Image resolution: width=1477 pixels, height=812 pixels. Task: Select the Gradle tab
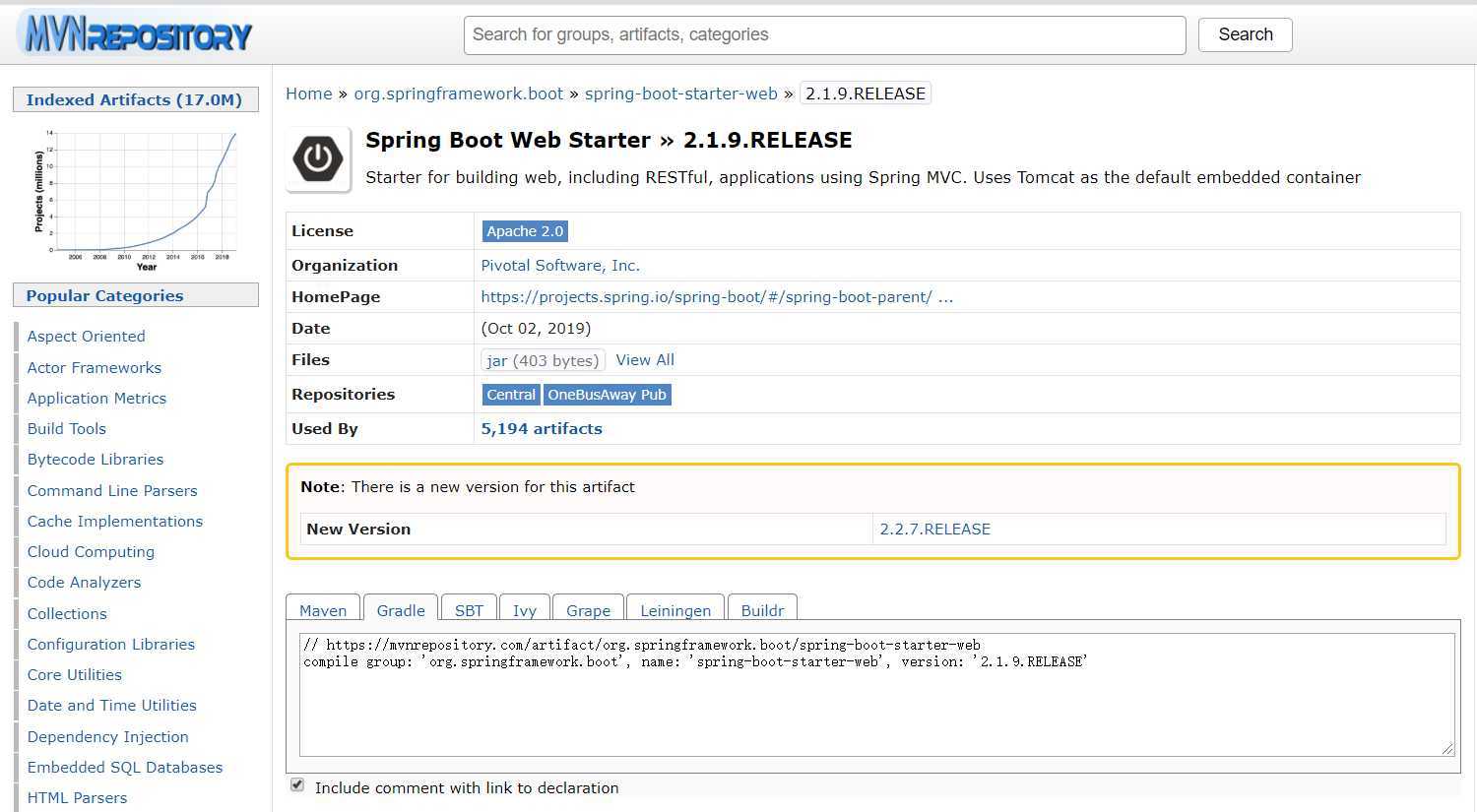click(x=401, y=610)
